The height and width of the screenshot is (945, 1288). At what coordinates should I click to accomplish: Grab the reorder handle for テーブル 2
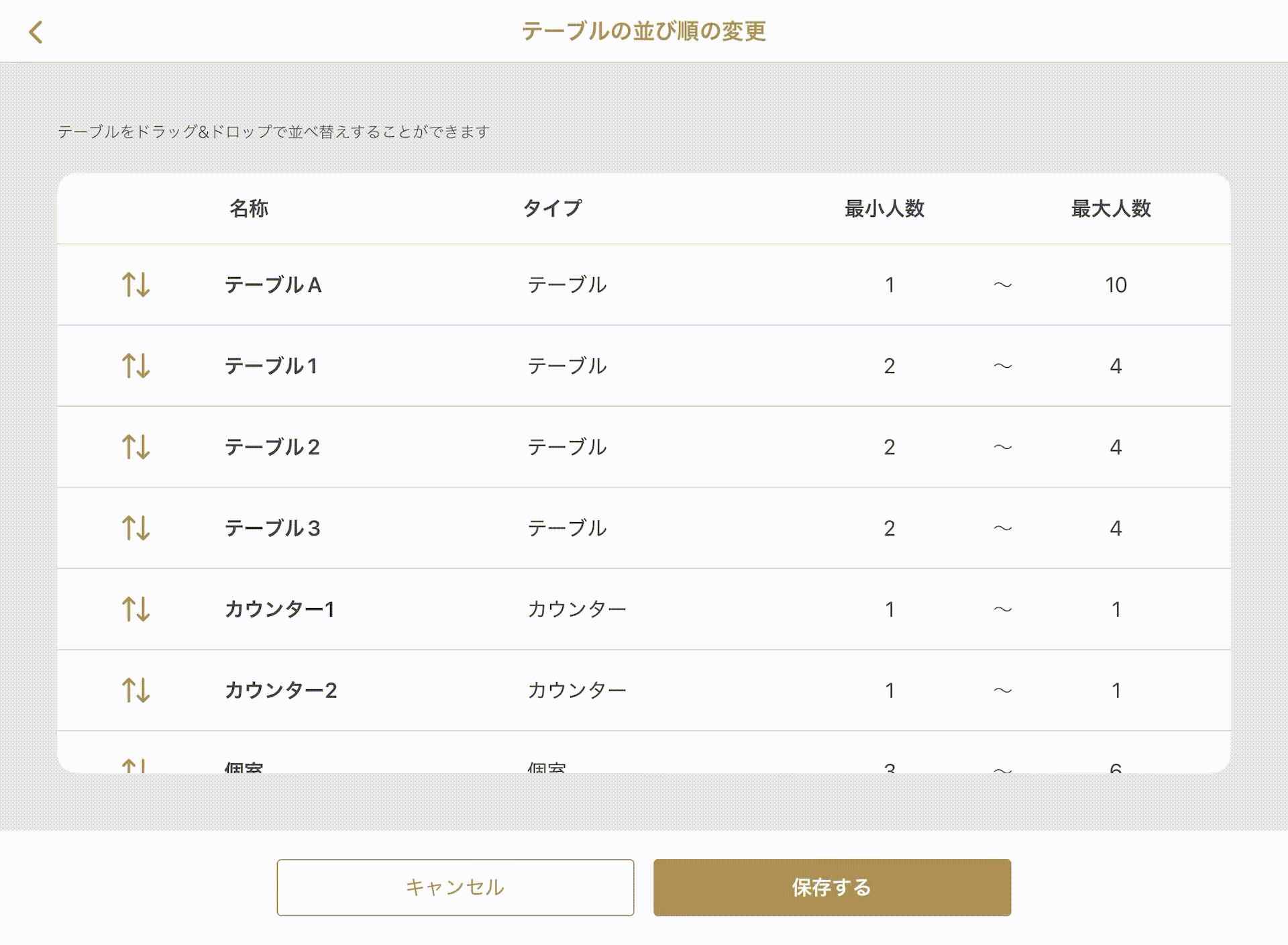tap(136, 447)
